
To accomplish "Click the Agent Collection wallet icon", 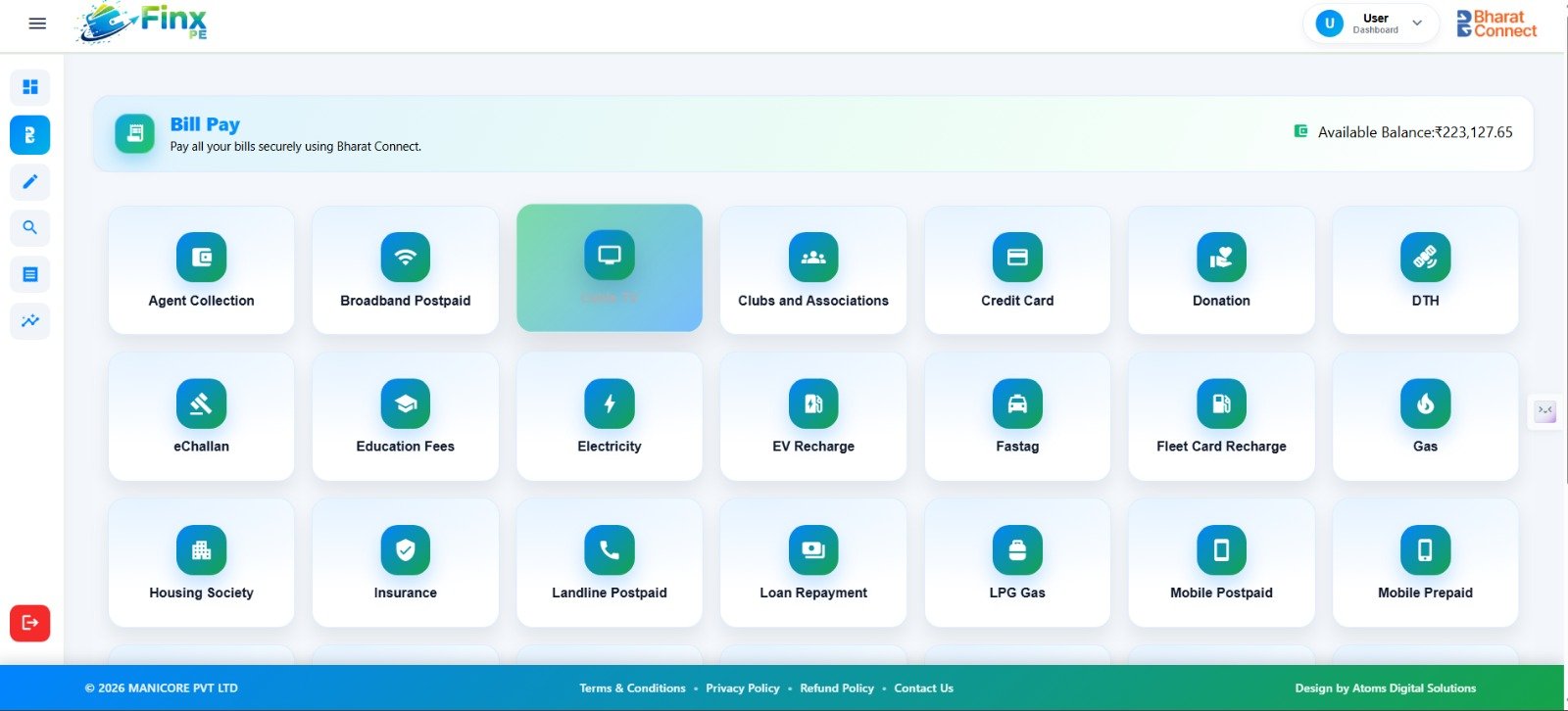I will [201, 257].
